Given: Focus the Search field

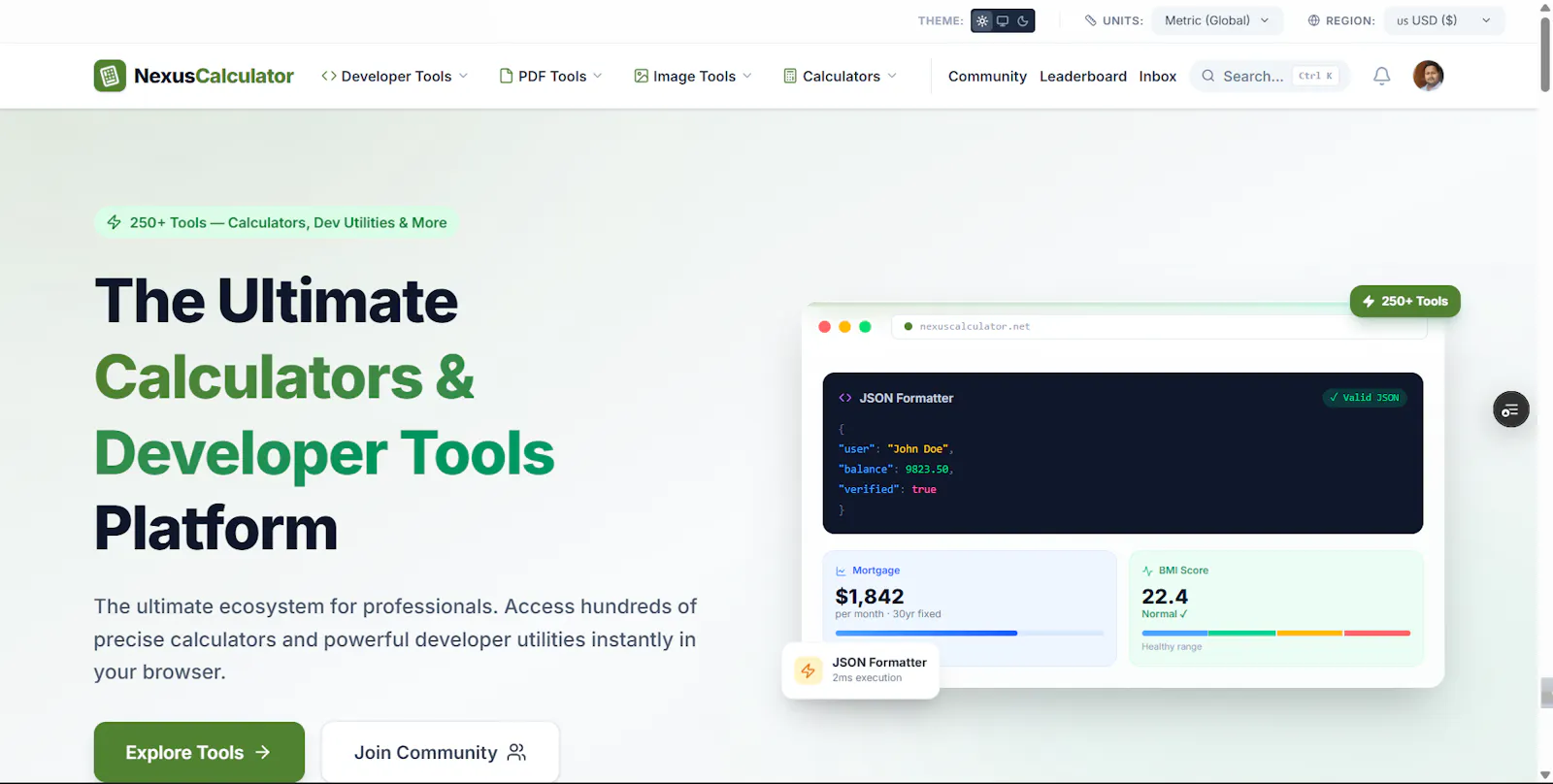Looking at the screenshot, I should (1271, 76).
